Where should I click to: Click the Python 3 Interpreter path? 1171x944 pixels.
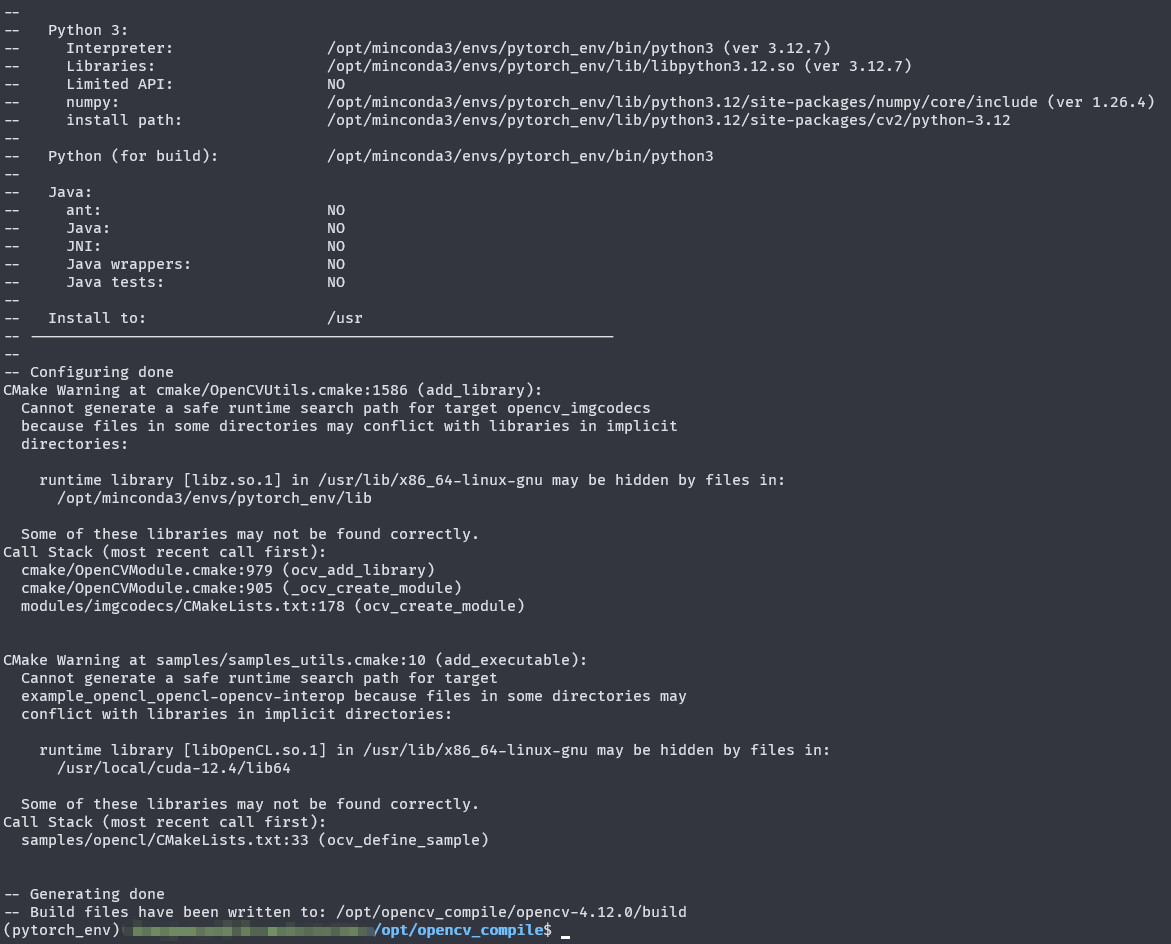pos(520,49)
